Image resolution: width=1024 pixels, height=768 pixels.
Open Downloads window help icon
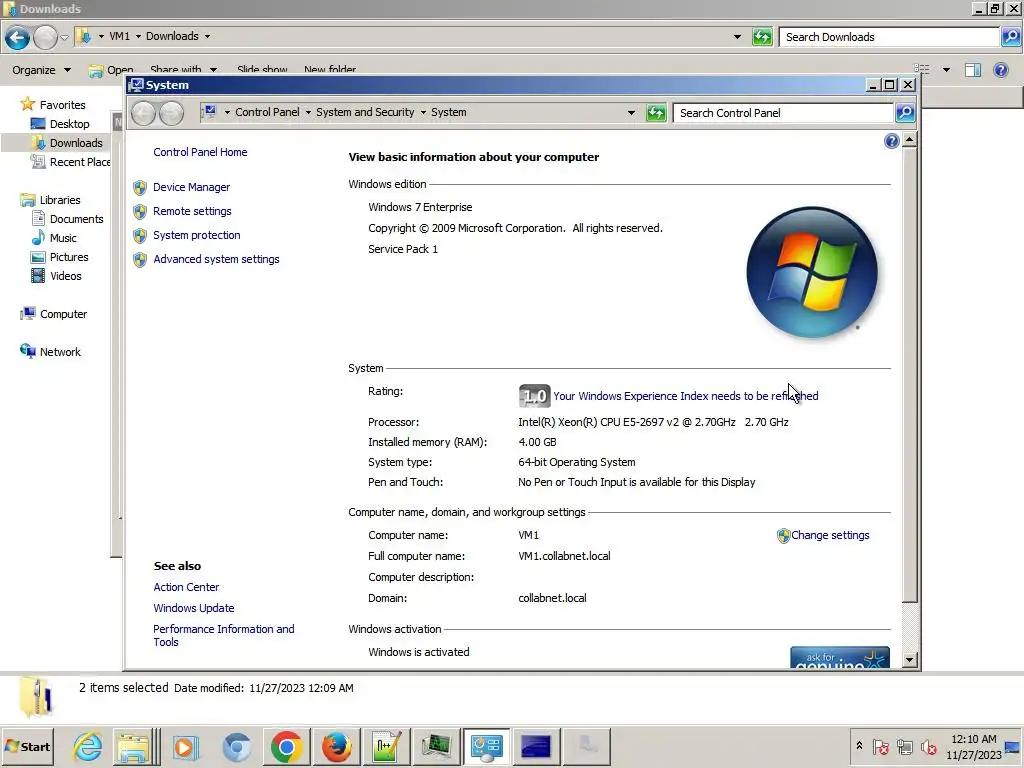click(x=1000, y=70)
